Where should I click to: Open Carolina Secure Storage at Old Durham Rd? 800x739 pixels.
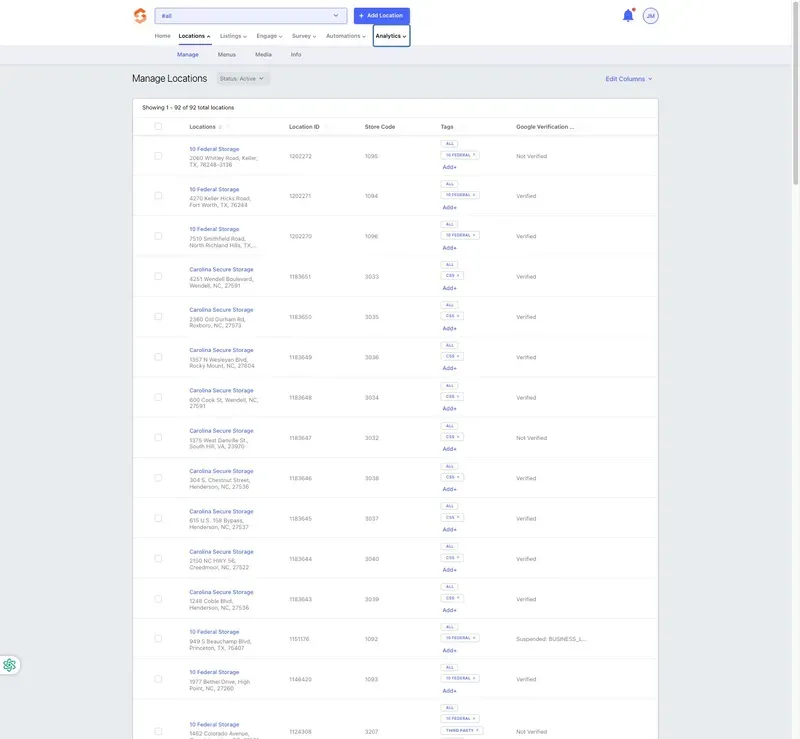[x=221, y=310]
